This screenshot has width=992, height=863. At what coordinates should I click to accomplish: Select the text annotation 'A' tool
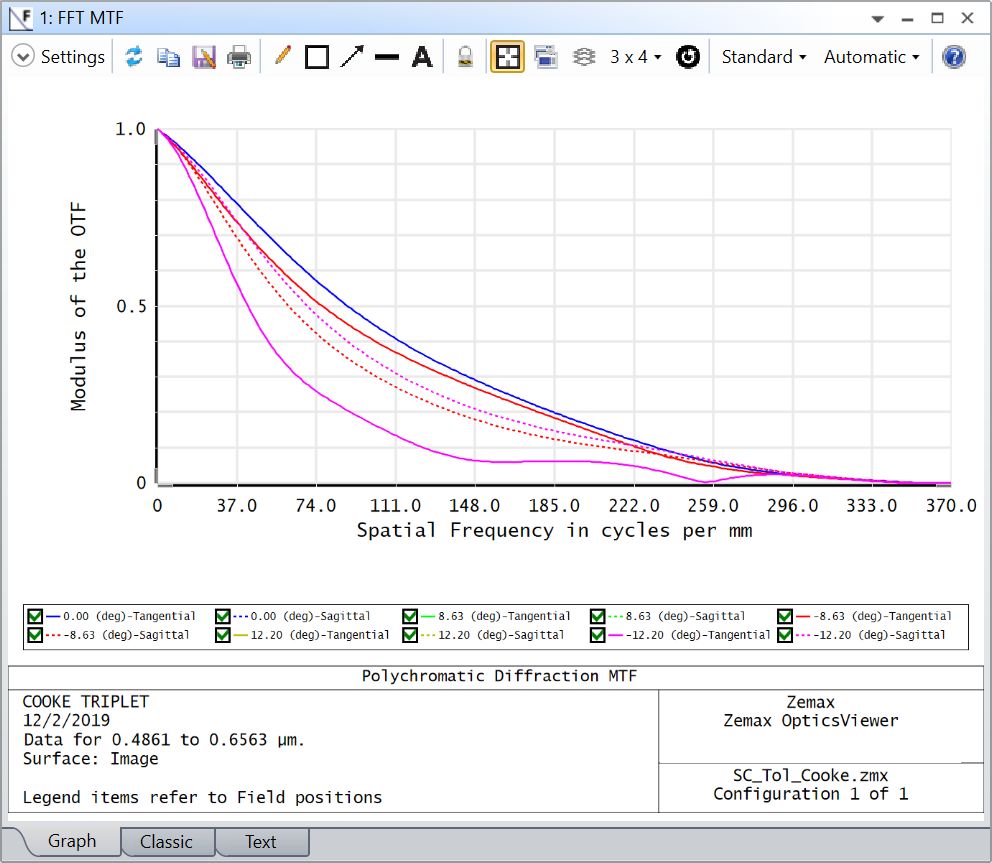(422, 57)
